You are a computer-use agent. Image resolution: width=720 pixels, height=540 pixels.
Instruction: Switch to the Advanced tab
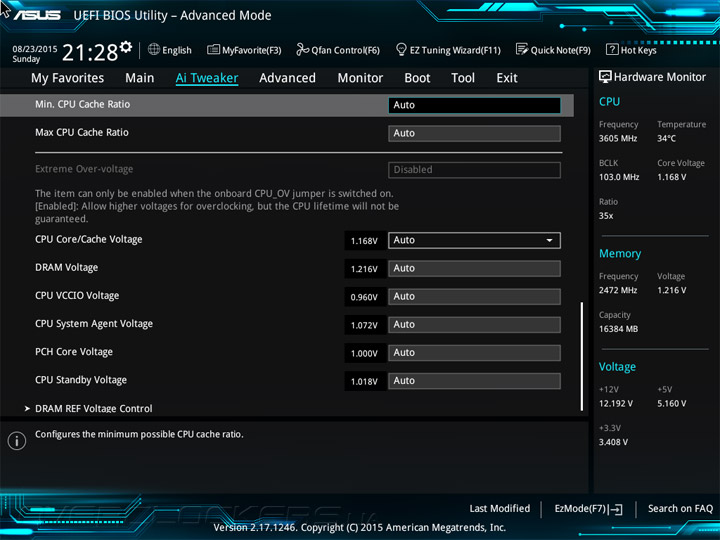pos(287,78)
